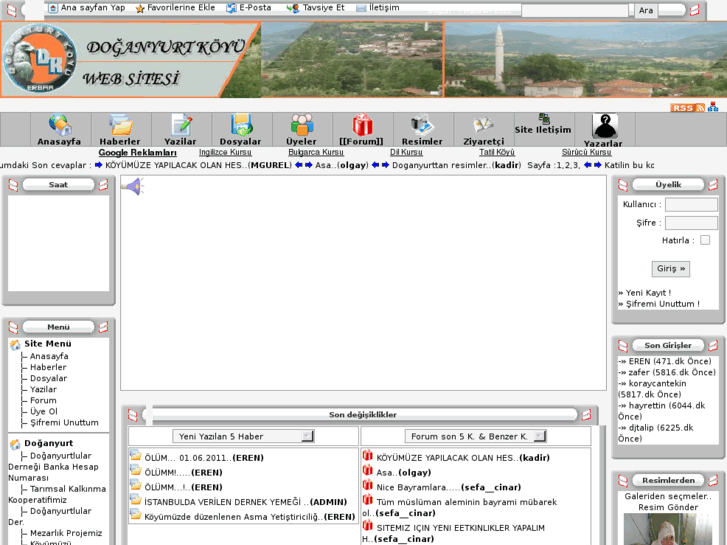Select Dosyalar in the Site Menü tree
Screen dimensions: 727x545
point(49,378)
